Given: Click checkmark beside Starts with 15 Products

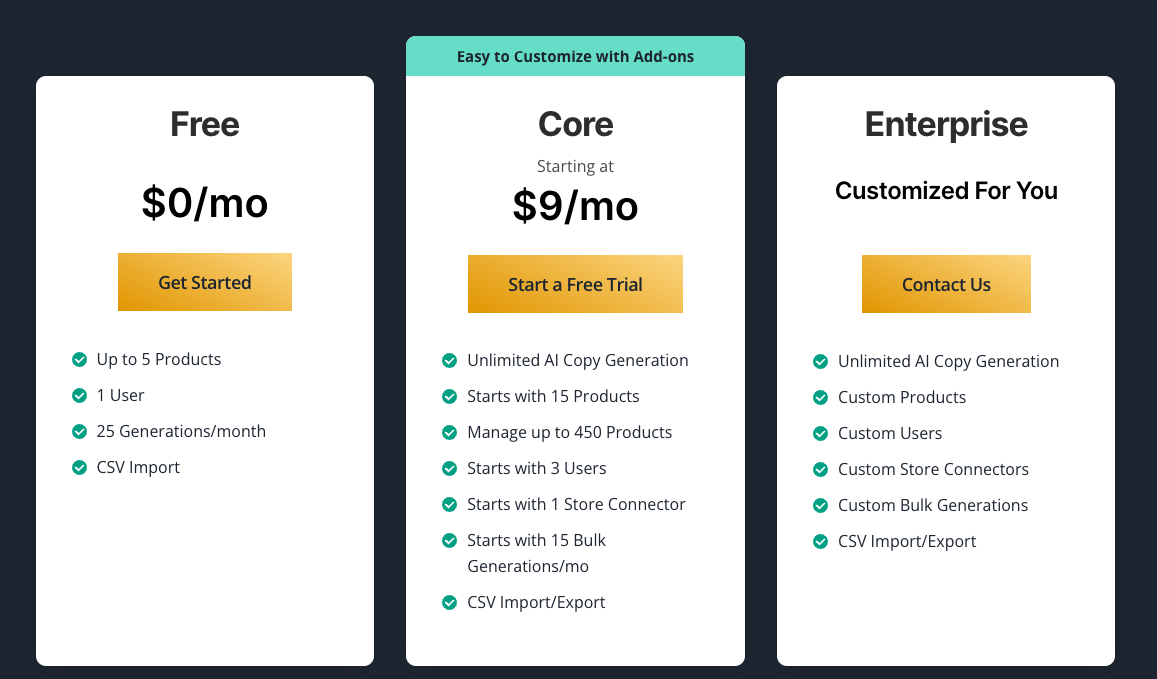Looking at the screenshot, I should (x=450, y=396).
